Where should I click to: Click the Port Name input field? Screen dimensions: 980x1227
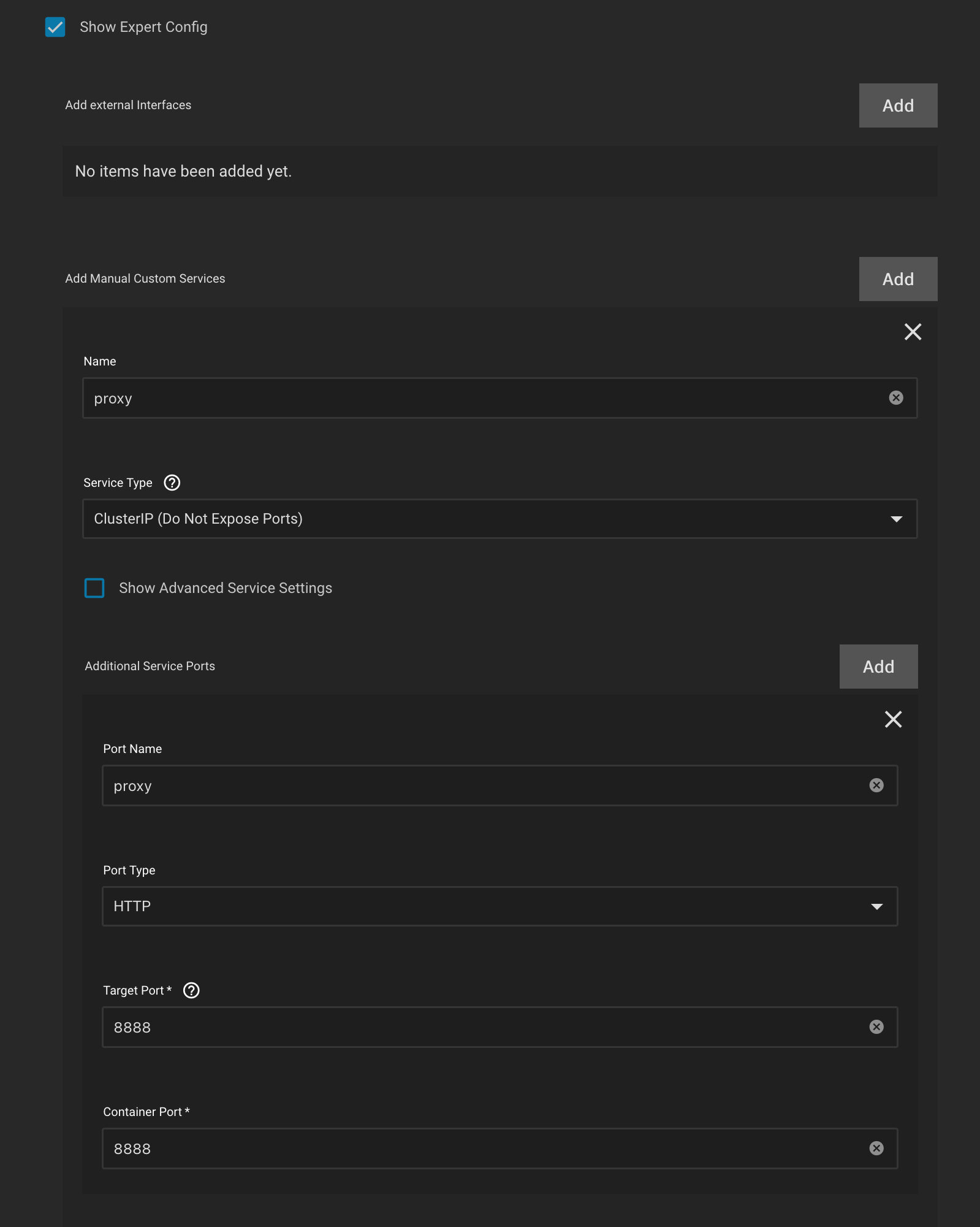point(499,786)
